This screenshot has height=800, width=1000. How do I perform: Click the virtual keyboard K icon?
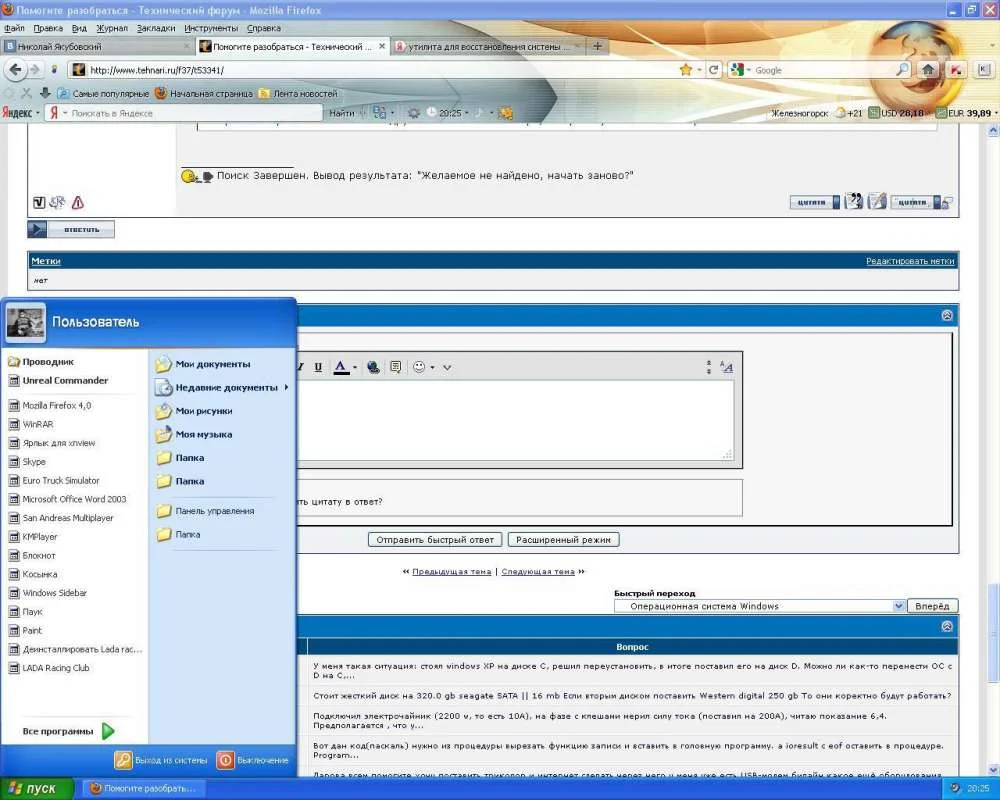(983, 70)
